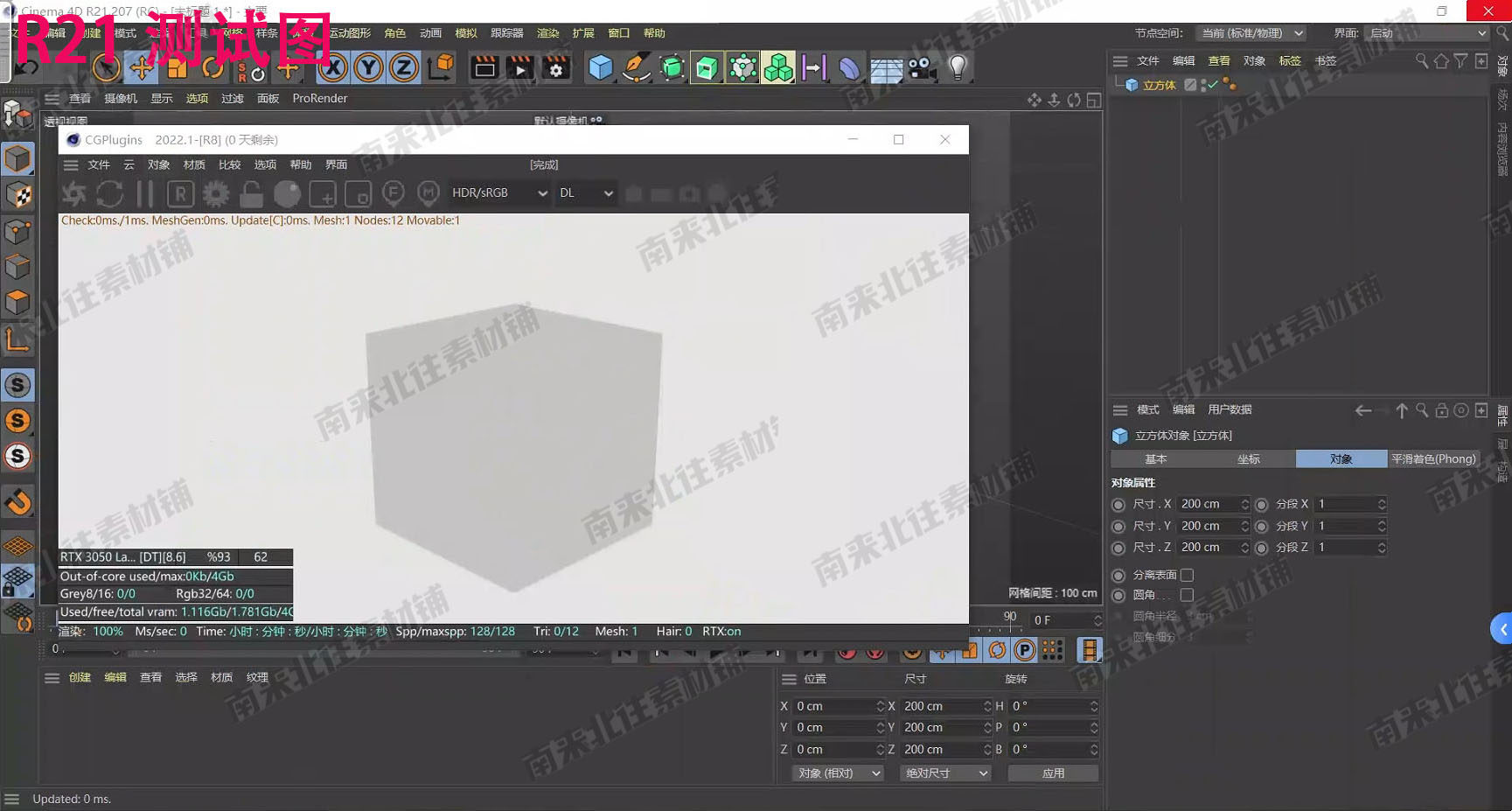Screen dimensions: 1512x811
Task: Open 渲染 menu in main menu bar
Action: pyautogui.click(x=547, y=33)
